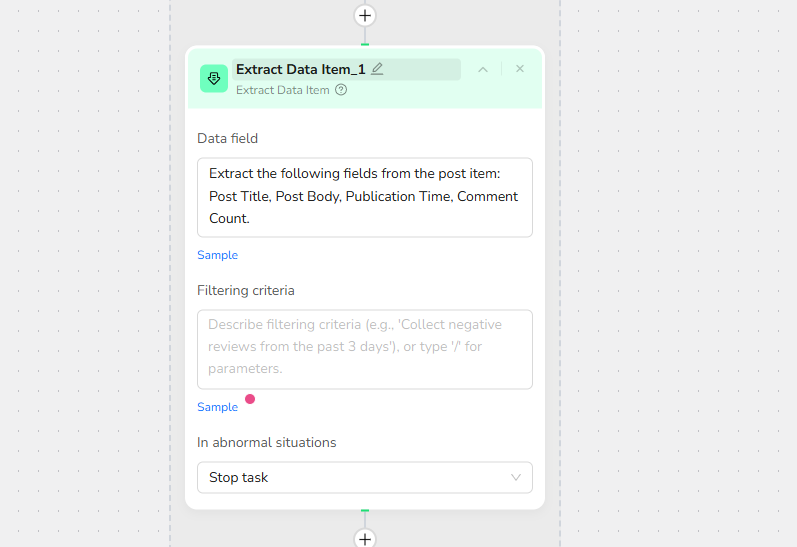Open the Sample link under Data field

click(x=217, y=255)
